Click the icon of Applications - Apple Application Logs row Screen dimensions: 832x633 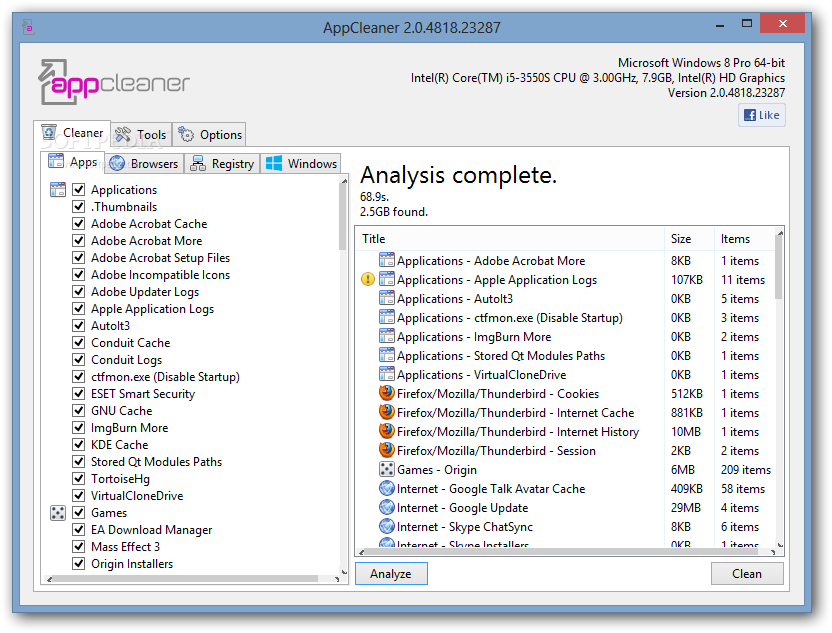387,279
